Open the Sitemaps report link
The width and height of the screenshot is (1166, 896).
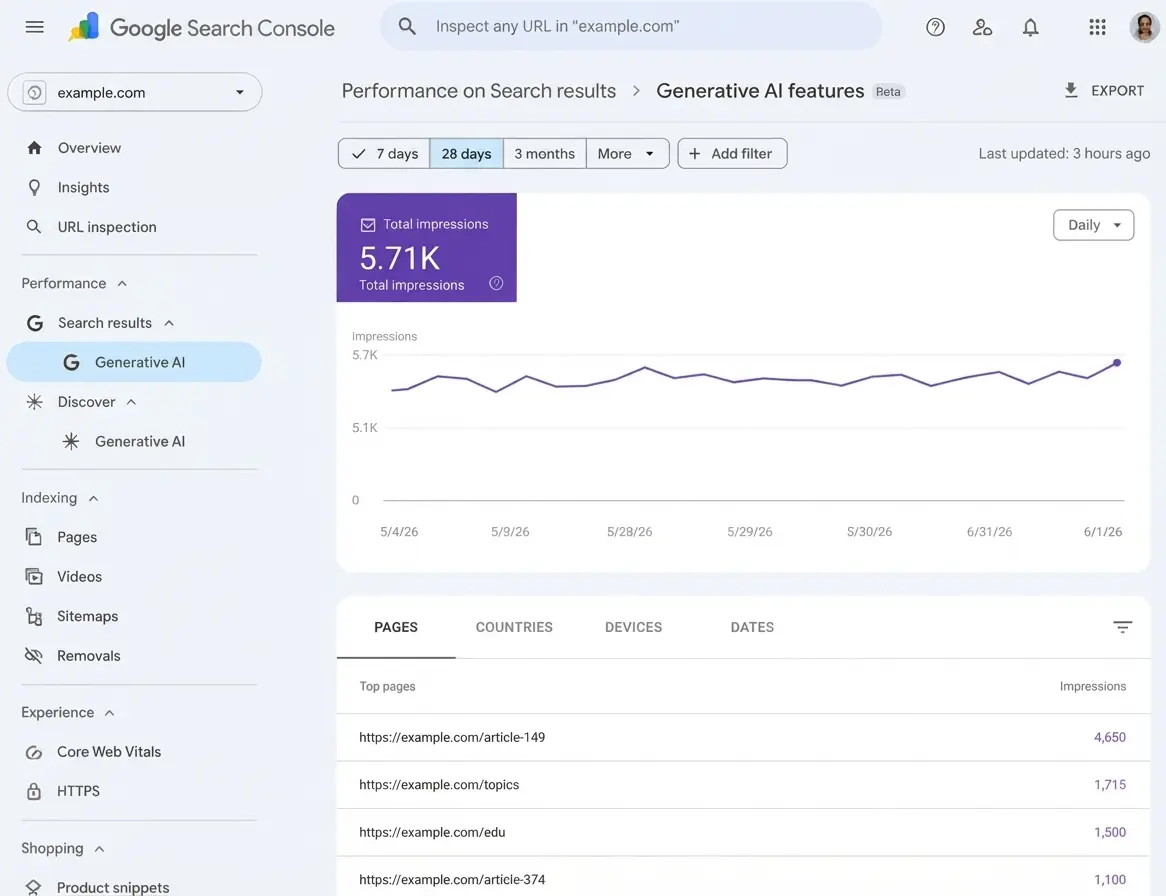click(x=87, y=616)
